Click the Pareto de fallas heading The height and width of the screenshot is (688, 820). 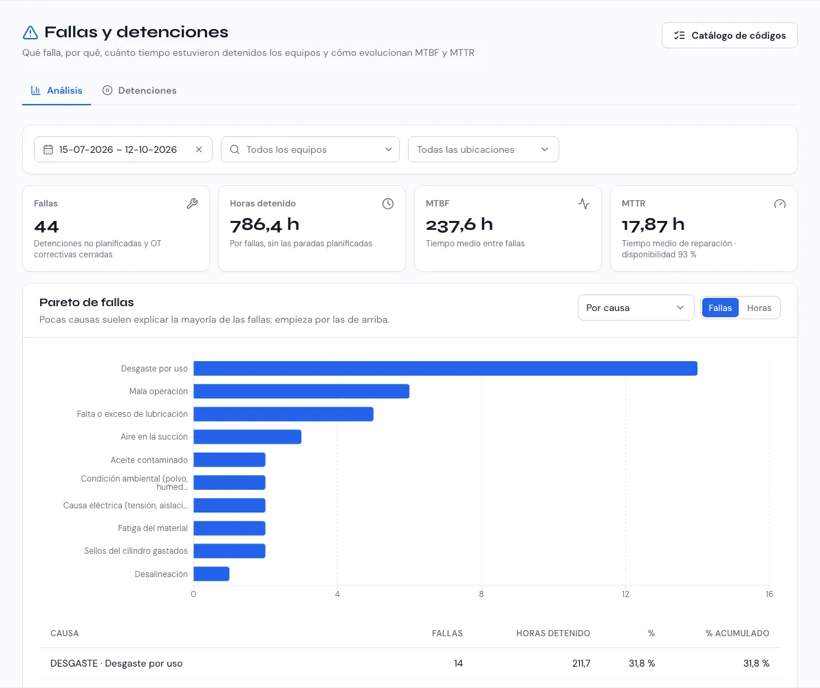(87, 302)
